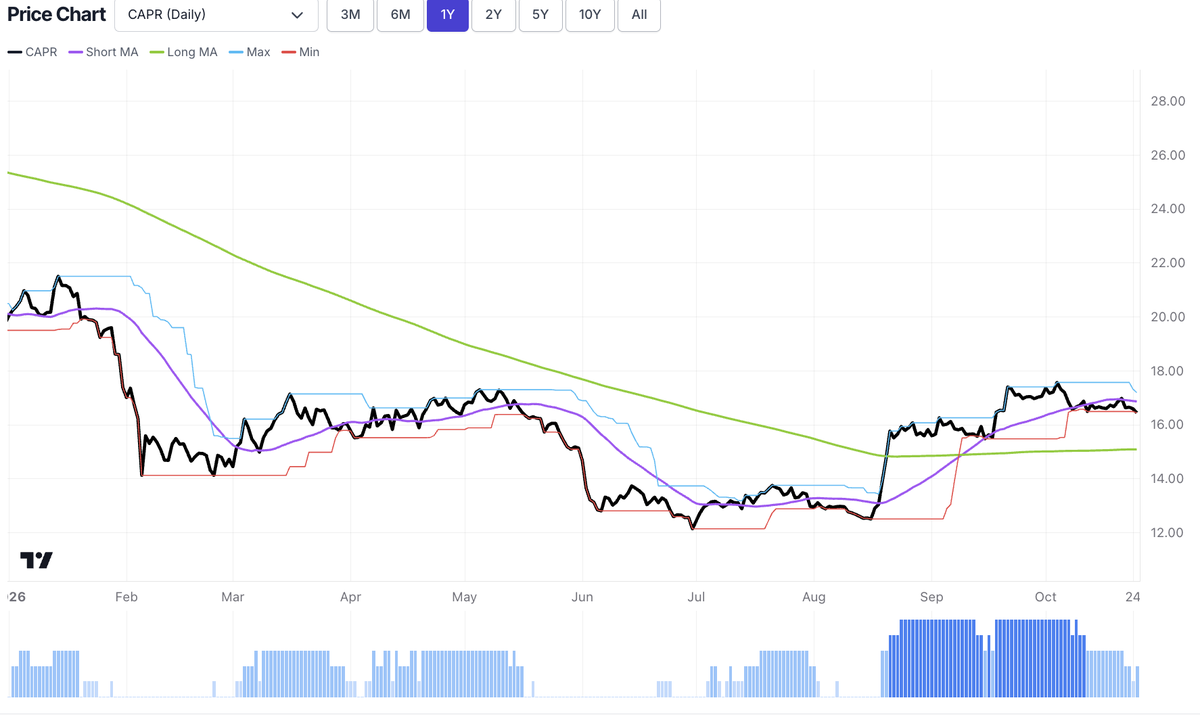Click the 26.00 price axis label
This screenshot has height=717, width=1200.
[1168, 155]
